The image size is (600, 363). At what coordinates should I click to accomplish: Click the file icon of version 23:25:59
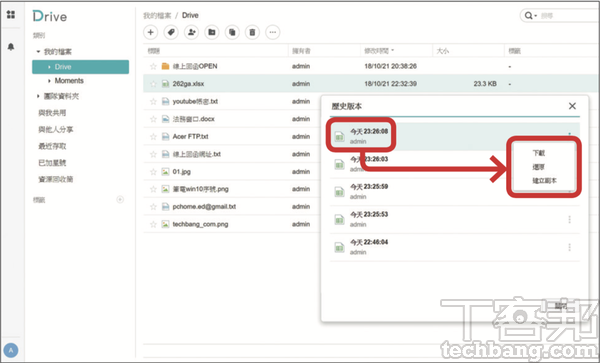coord(339,192)
